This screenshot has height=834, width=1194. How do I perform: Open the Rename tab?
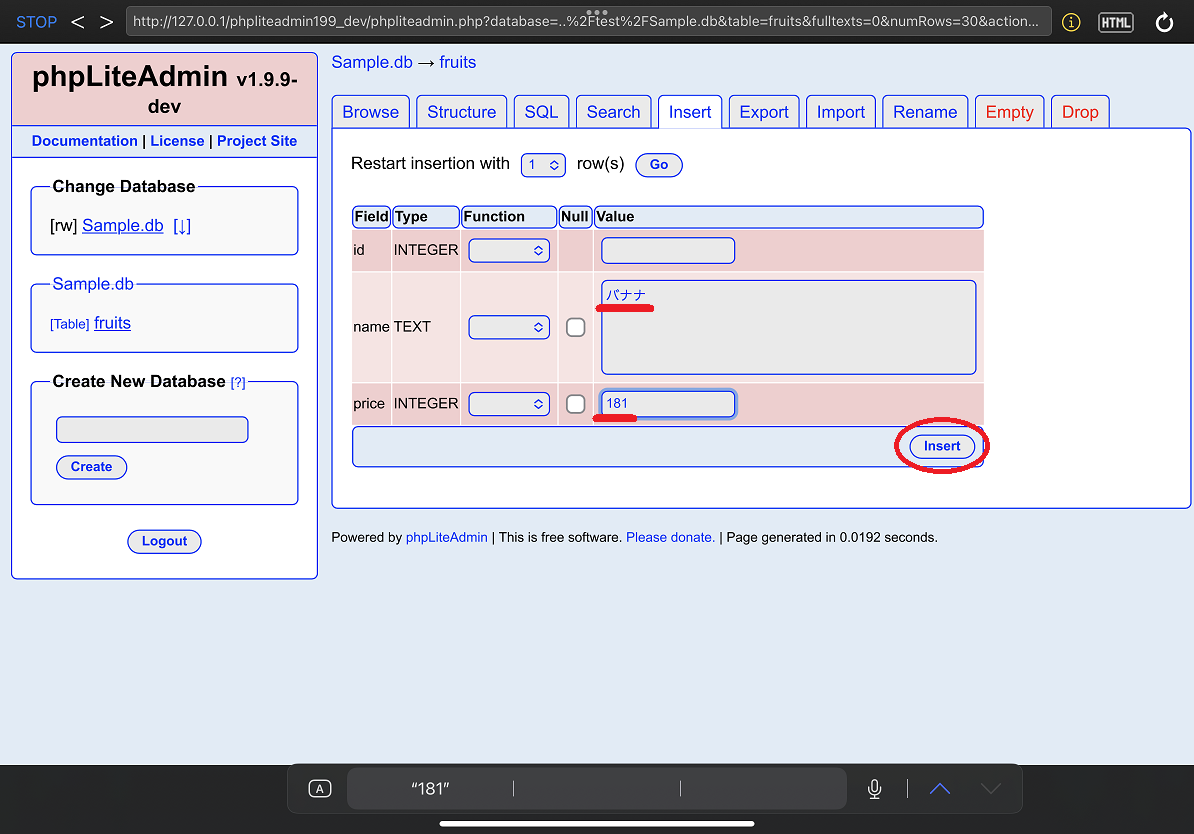(925, 112)
